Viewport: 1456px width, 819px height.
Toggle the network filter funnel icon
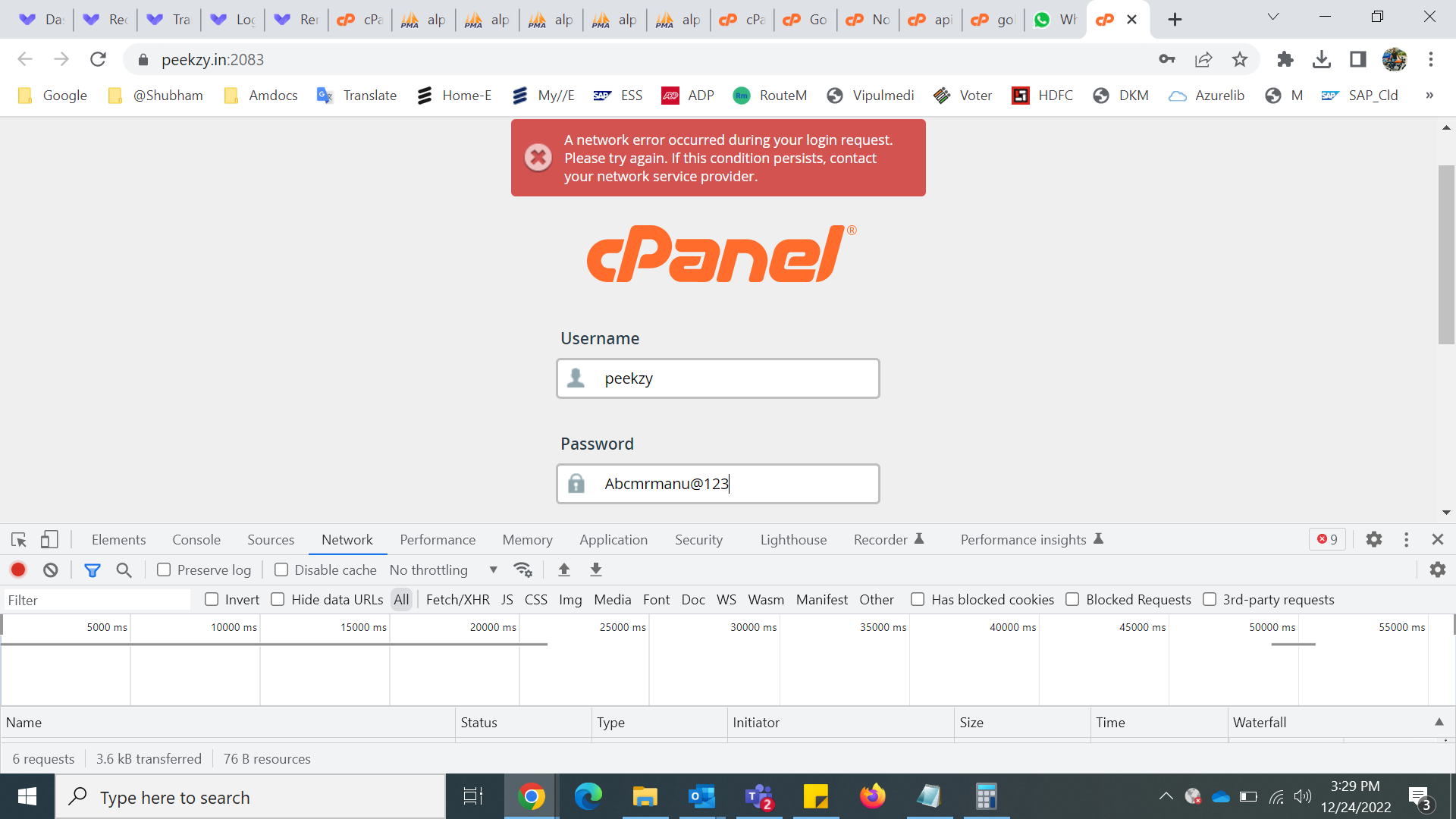93,570
